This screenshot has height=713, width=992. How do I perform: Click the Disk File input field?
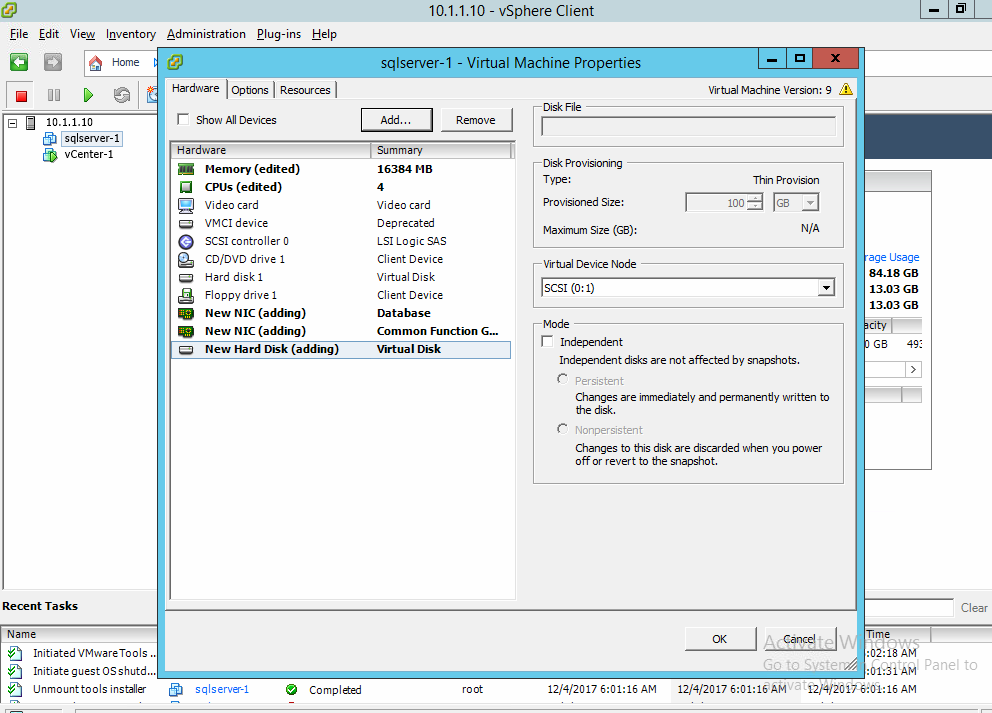click(x=688, y=127)
